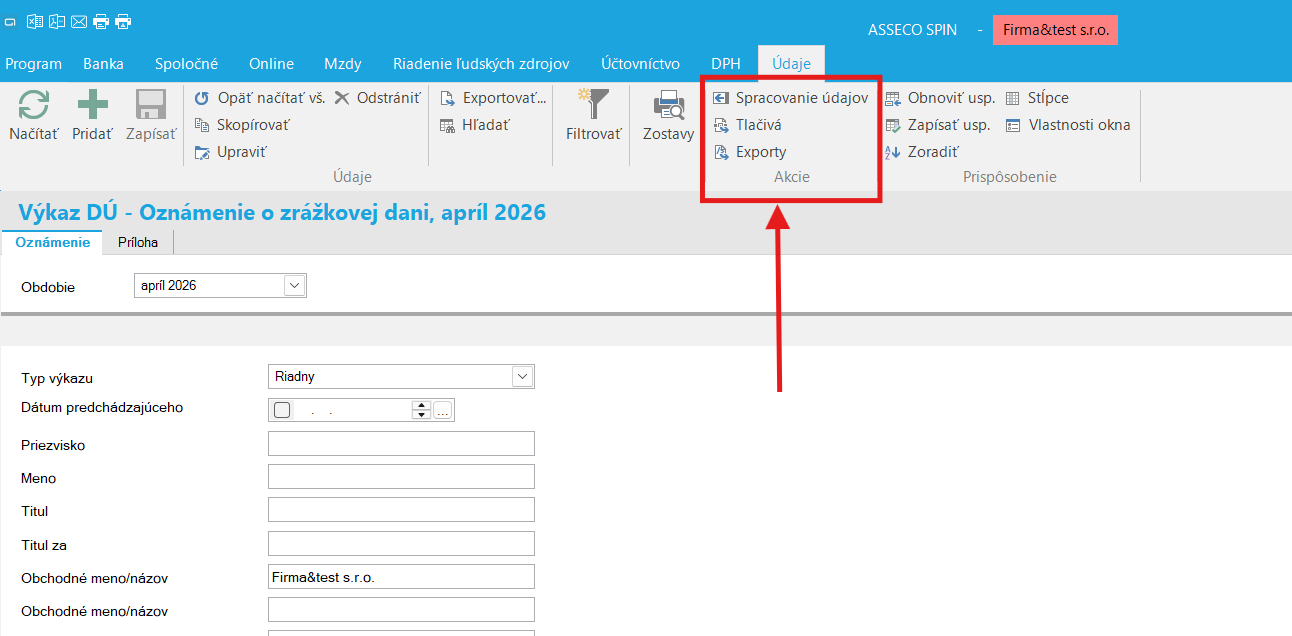Click Odstrániť in the ribbon
This screenshot has width=1292, height=636.
click(x=377, y=98)
